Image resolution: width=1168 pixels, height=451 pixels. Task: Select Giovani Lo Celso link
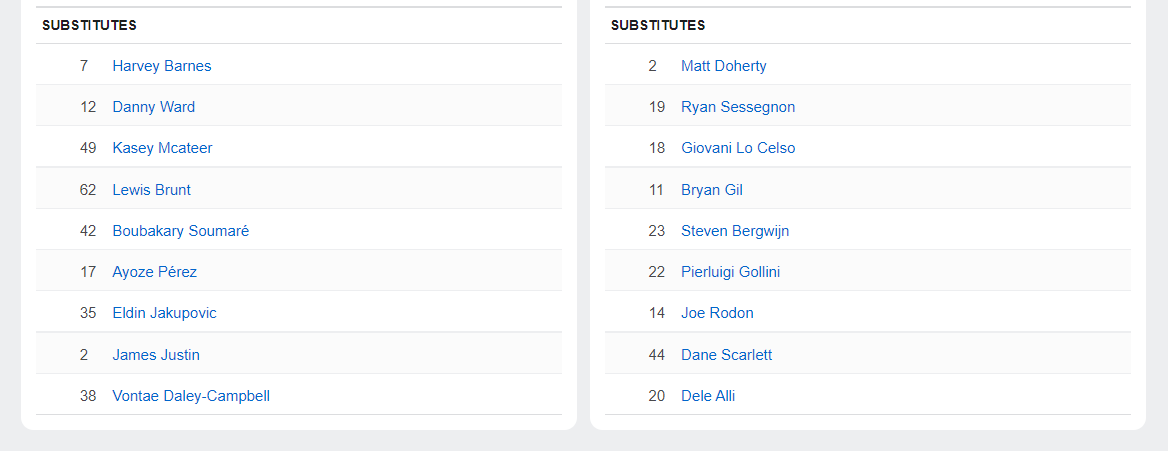coord(738,148)
